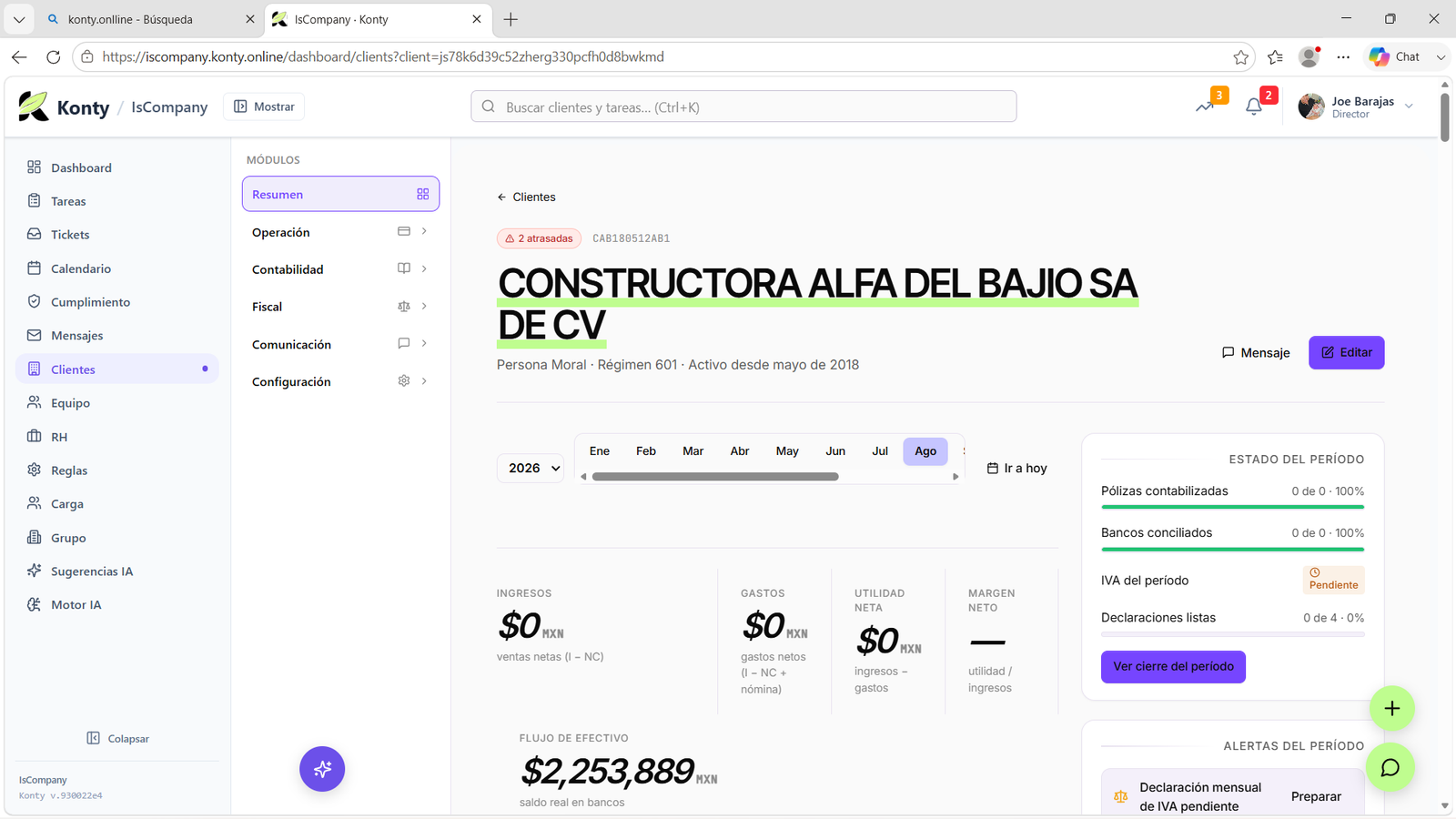Open Tickets in the sidebar
This screenshot has height=819, width=1456.
[70, 235]
